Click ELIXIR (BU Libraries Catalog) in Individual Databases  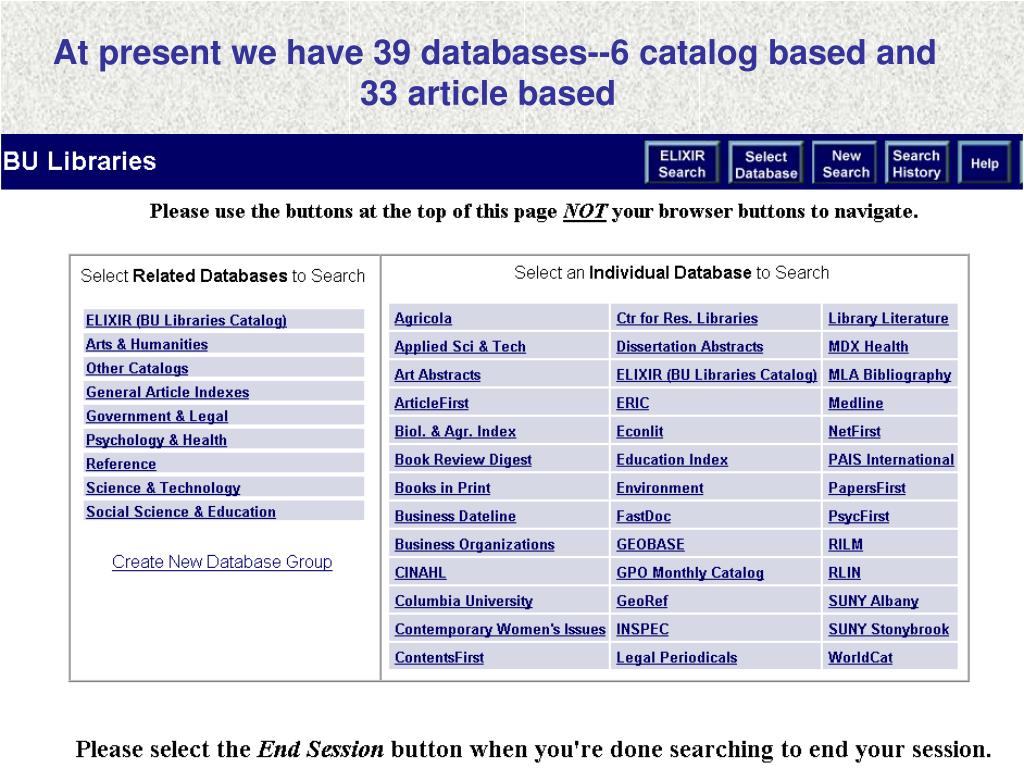point(716,375)
